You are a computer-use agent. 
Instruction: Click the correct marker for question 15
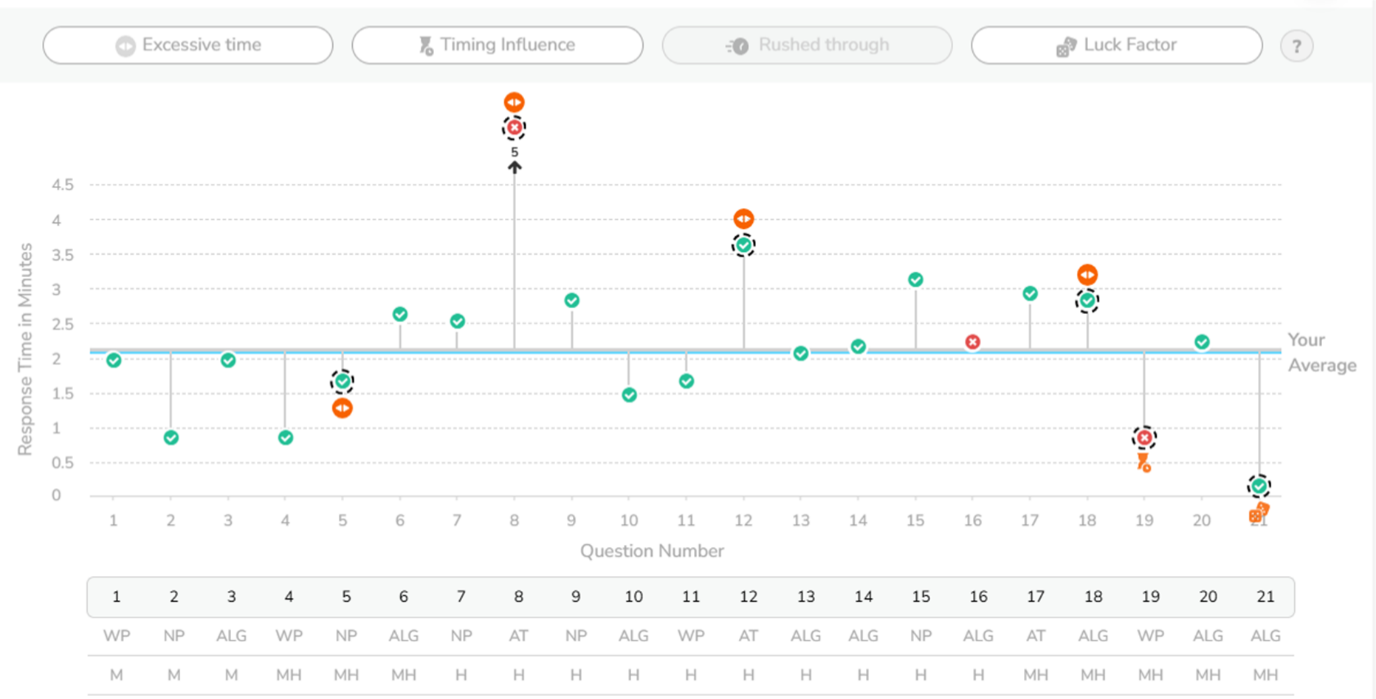pos(915,280)
